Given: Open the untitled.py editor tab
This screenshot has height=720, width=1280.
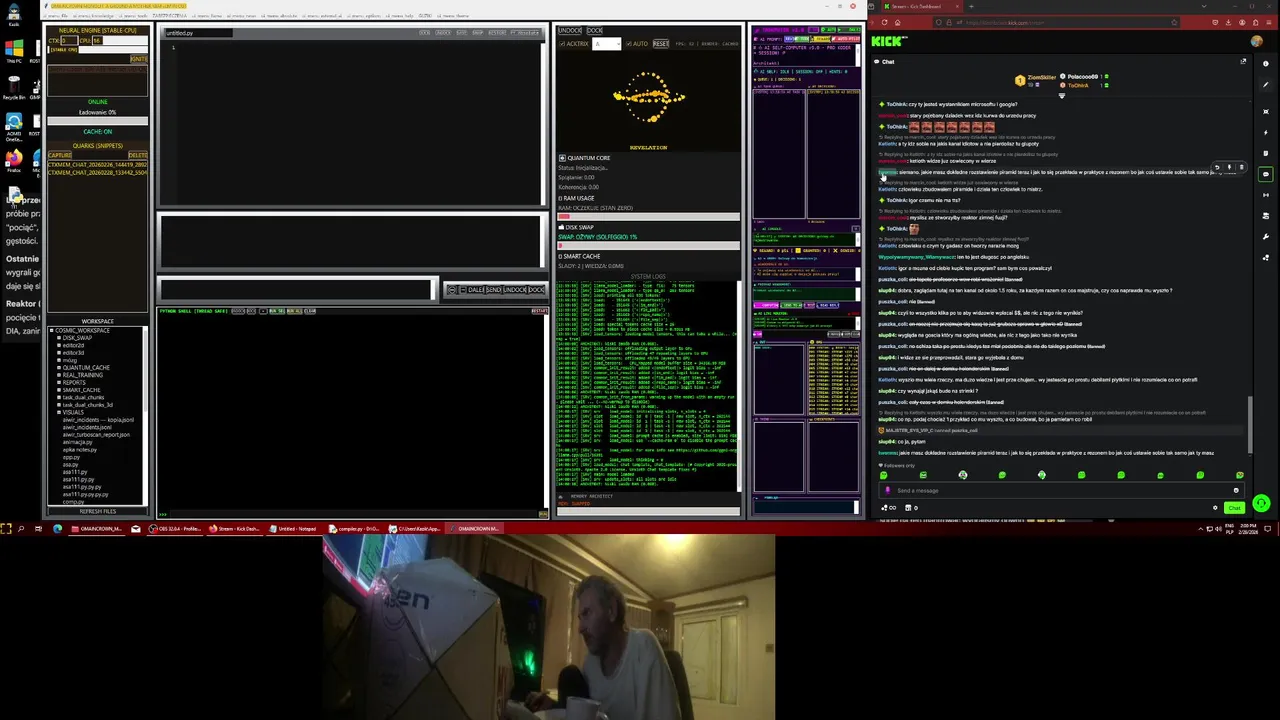Looking at the screenshot, I should click(197, 33).
